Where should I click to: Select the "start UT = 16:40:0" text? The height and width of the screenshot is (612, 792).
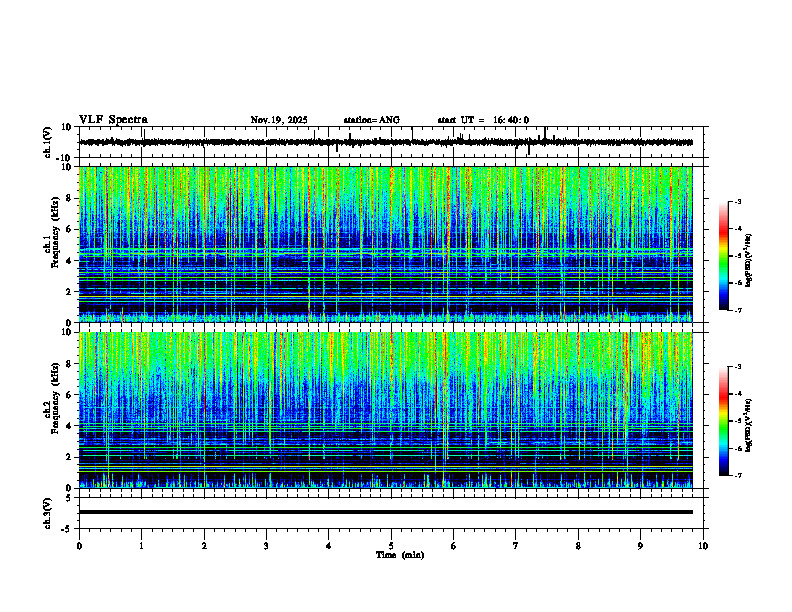483,120
